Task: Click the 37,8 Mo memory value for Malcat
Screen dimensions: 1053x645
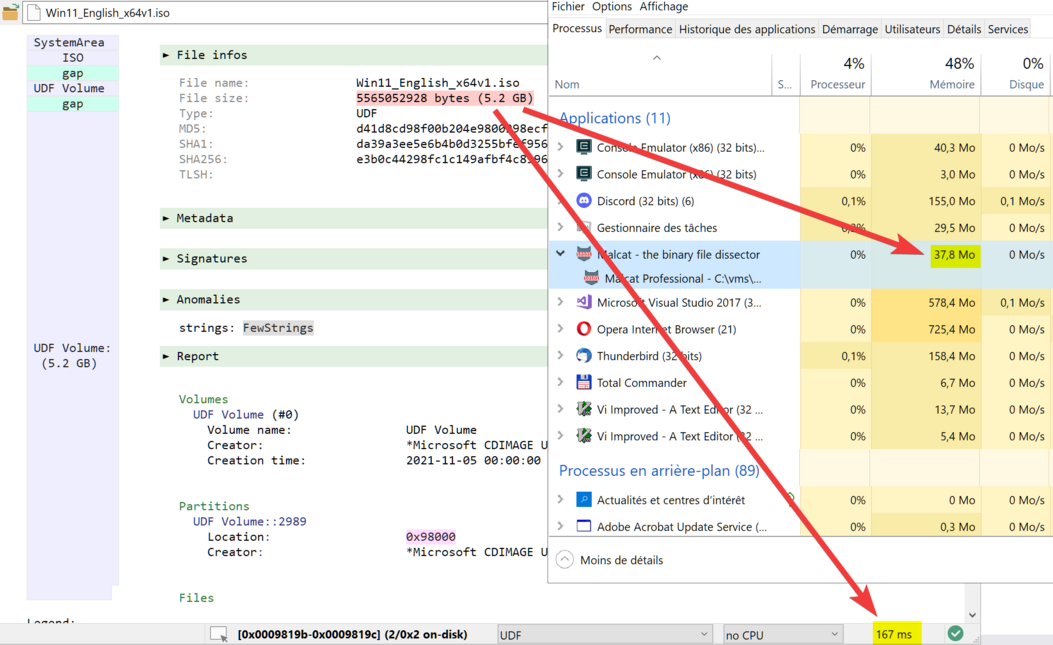Action: point(954,255)
